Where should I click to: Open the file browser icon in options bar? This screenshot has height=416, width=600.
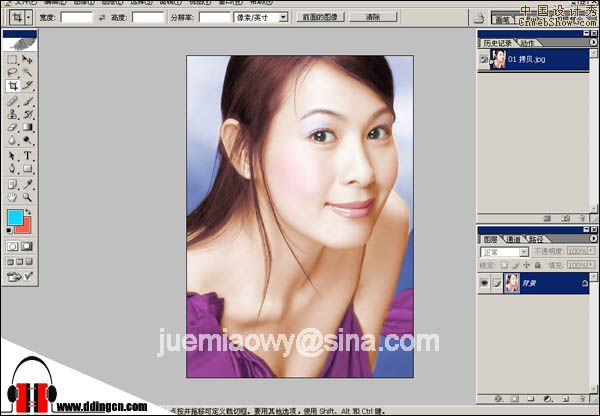point(479,18)
